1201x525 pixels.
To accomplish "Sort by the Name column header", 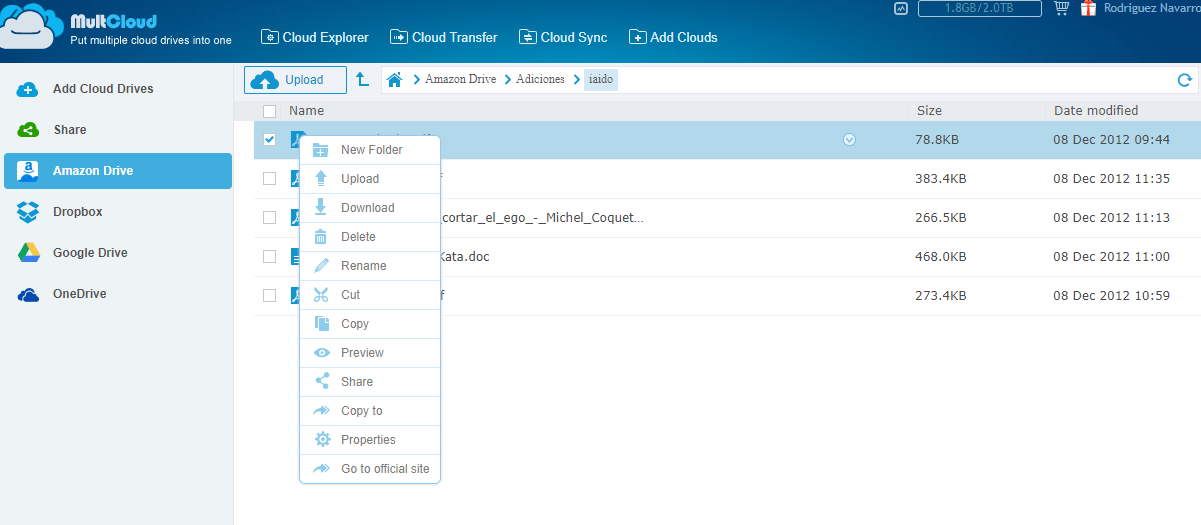I will click(x=306, y=111).
